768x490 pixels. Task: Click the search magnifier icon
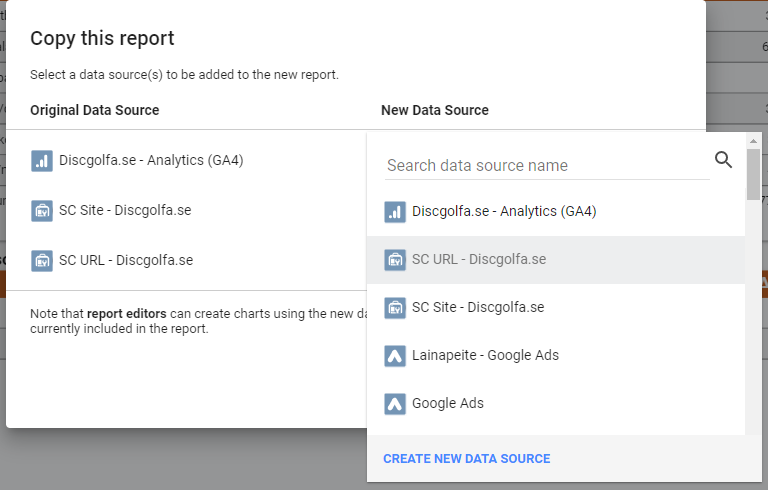click(x=723, y=160)
